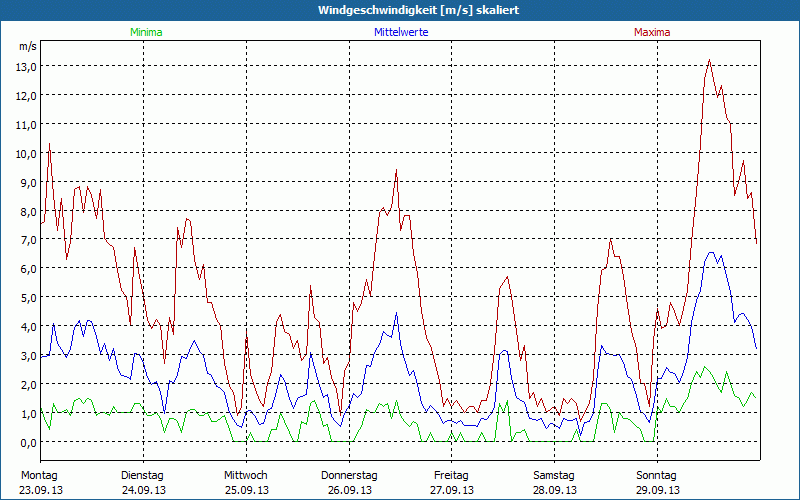Click the 8,0 y-axis value

click(28, 211)
